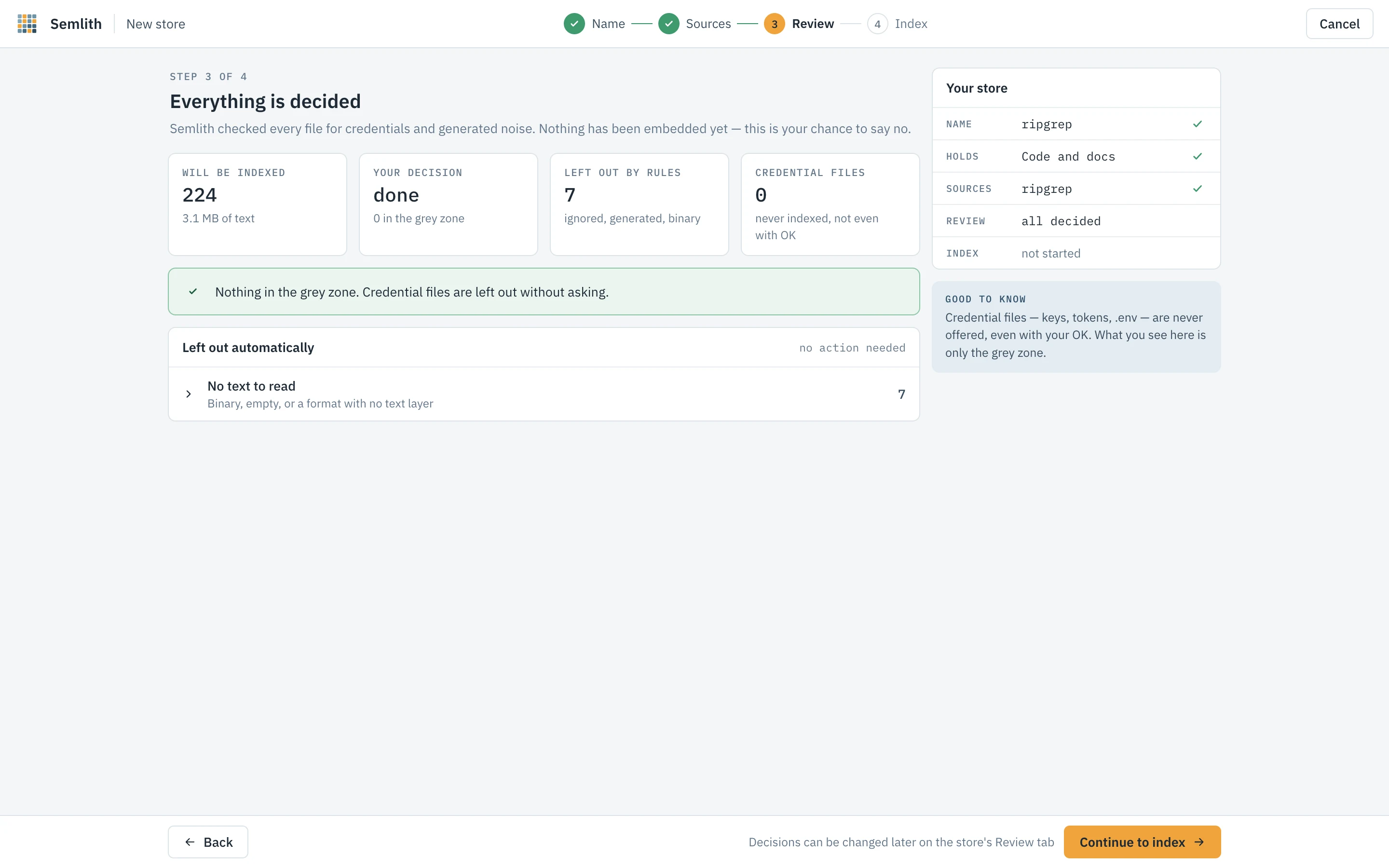Click the Will Be Indexed 224 card
The width and height of the screenshot is (1389, 868).
[257, 204]
